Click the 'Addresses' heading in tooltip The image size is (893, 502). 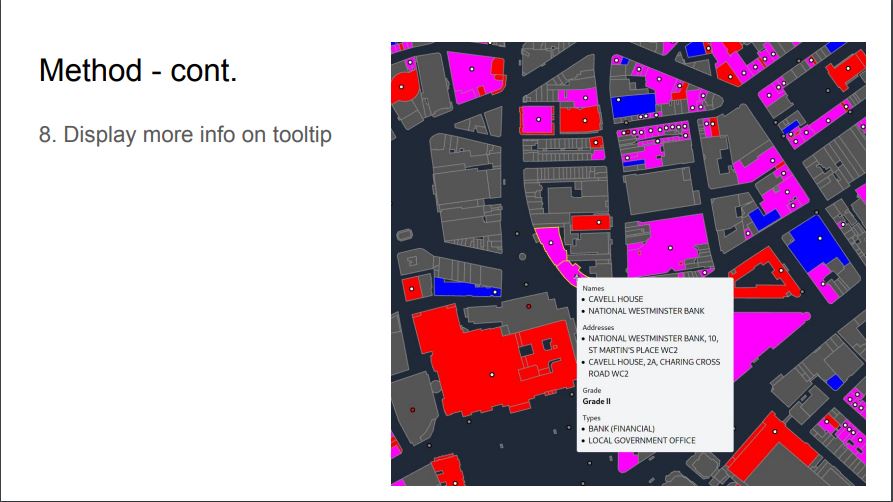click(598, 328)
